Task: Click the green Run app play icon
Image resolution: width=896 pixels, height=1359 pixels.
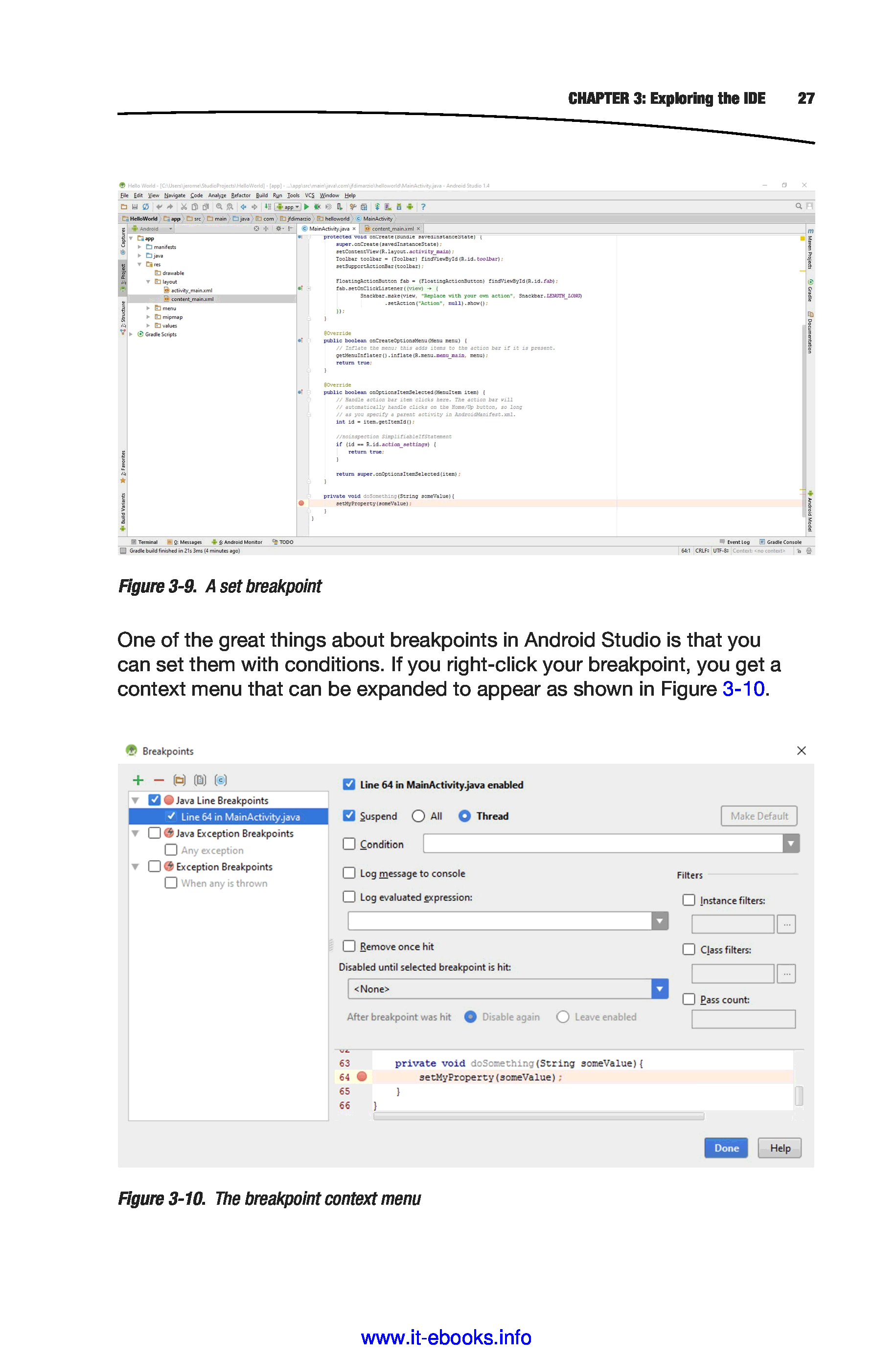Action: [307, 207]
